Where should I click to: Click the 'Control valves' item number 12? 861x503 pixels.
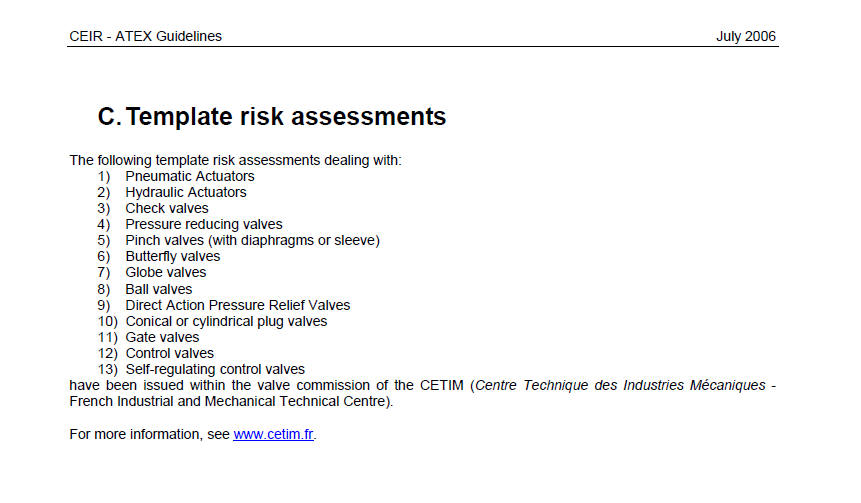tap(170, 353)
